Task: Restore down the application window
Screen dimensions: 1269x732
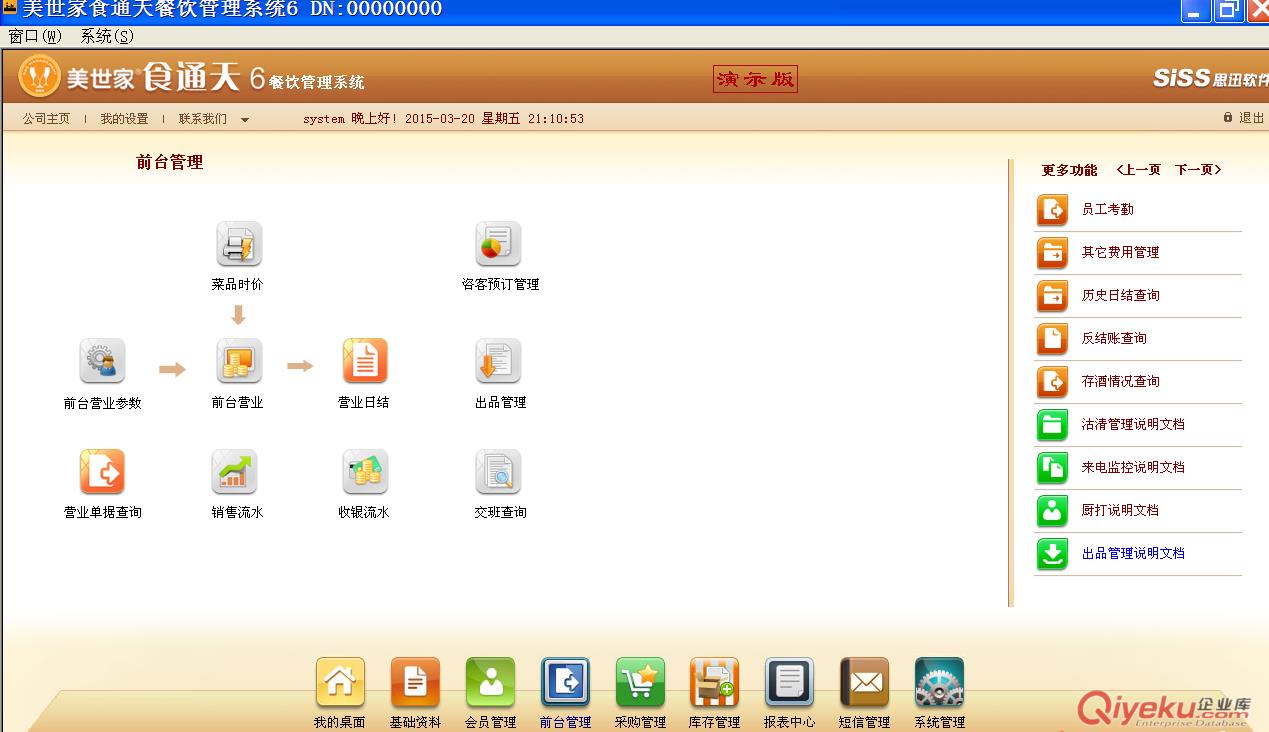Action: [x=1228, y=11]
